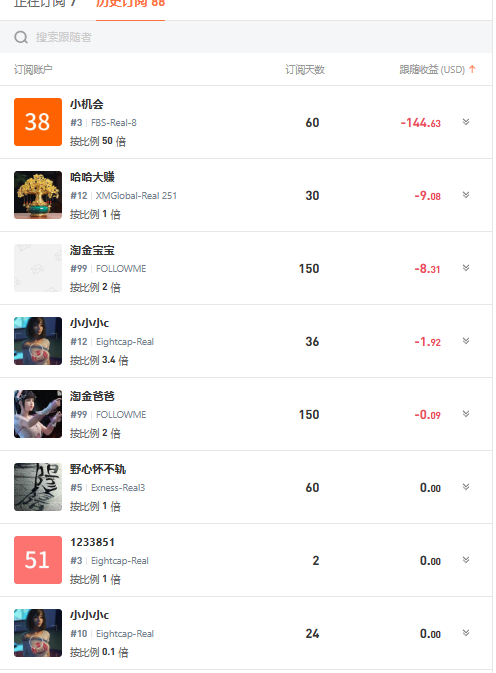Sort by 跟随收益 (USD) column header
Screen dimensions: 496x673
pos(432,70)
